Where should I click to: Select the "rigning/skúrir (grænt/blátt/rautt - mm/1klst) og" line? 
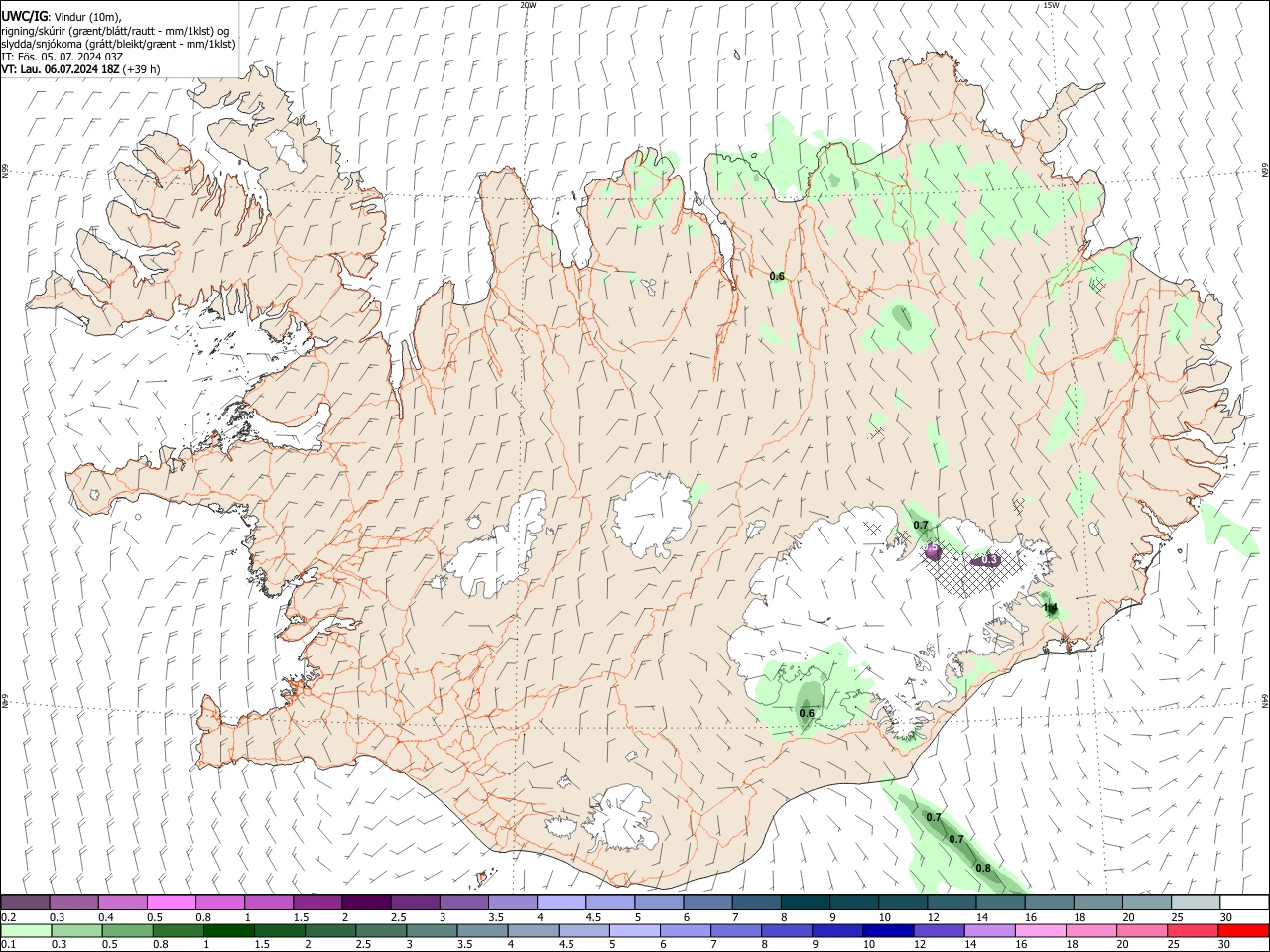(115, 31)
